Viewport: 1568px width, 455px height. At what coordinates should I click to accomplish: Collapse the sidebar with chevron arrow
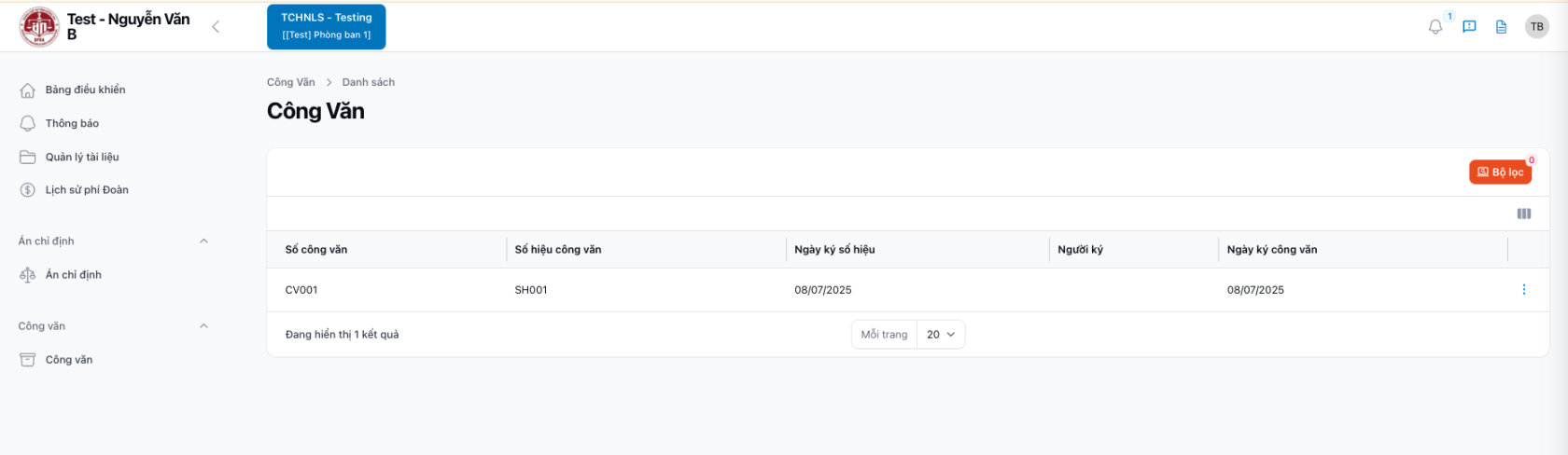point(216,27)
